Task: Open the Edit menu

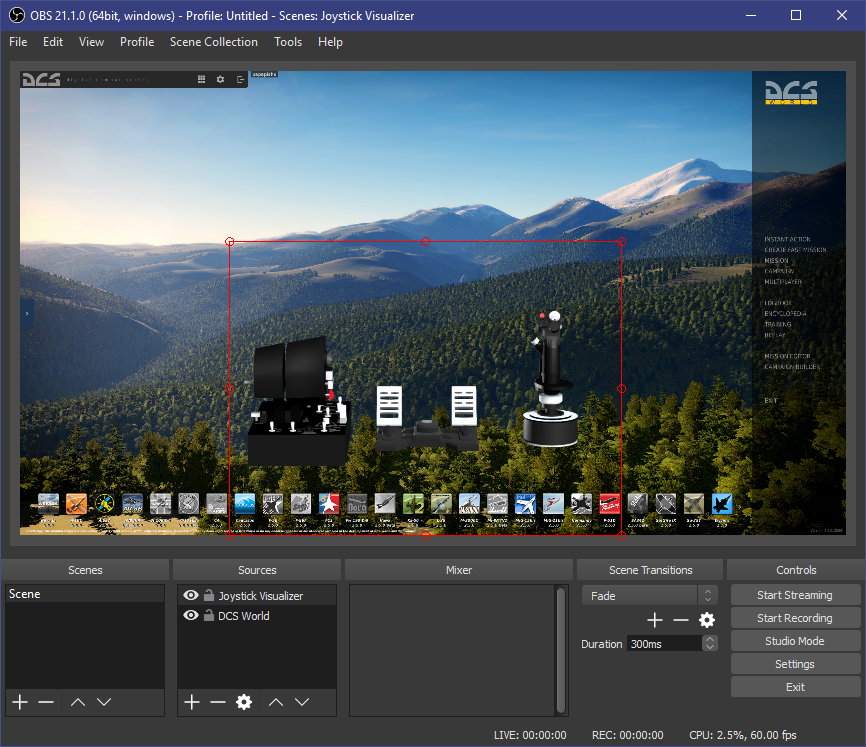Action: tap(53, 42)
